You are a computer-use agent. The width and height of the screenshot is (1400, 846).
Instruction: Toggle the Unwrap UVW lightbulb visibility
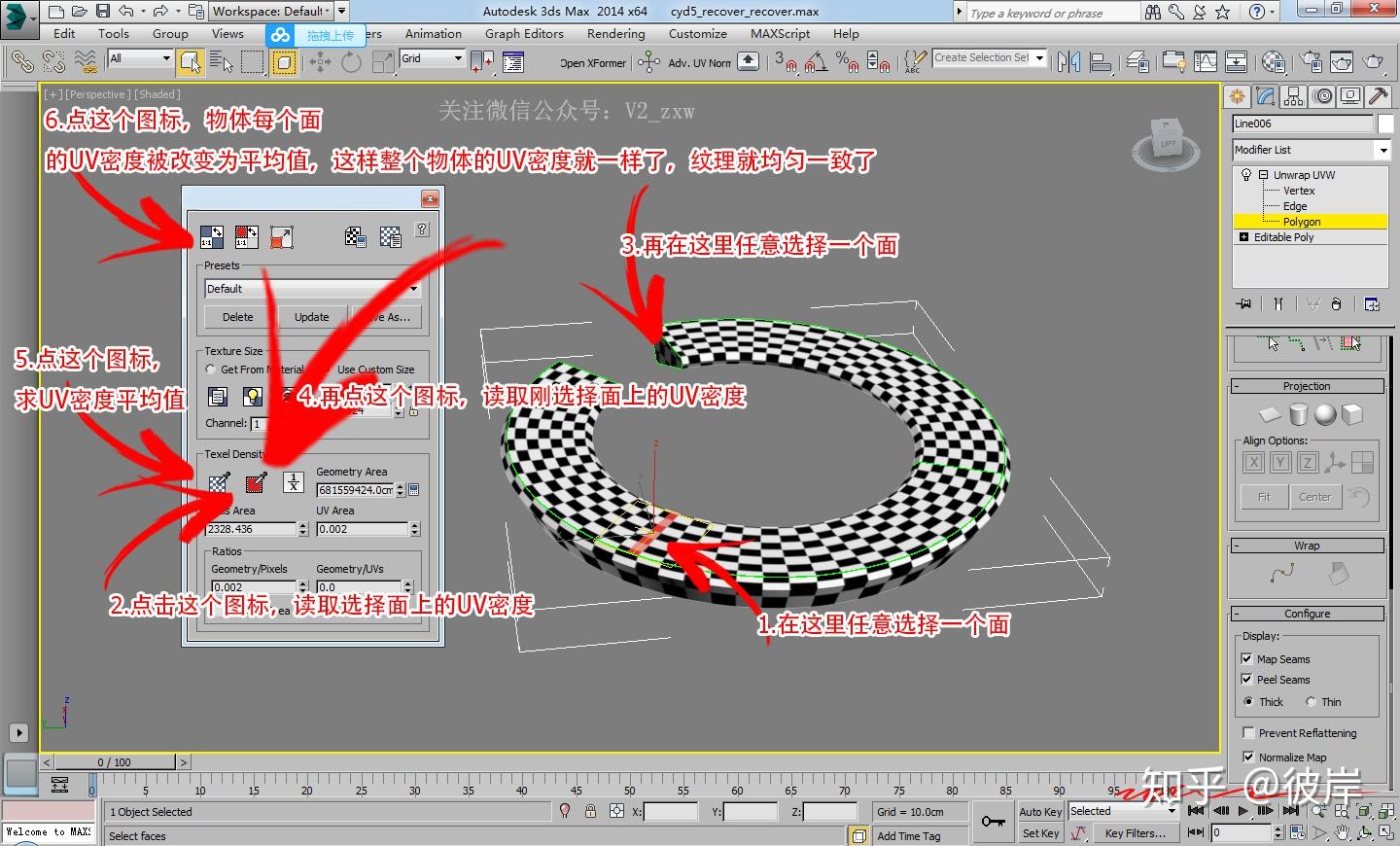tap(1245, 175)
